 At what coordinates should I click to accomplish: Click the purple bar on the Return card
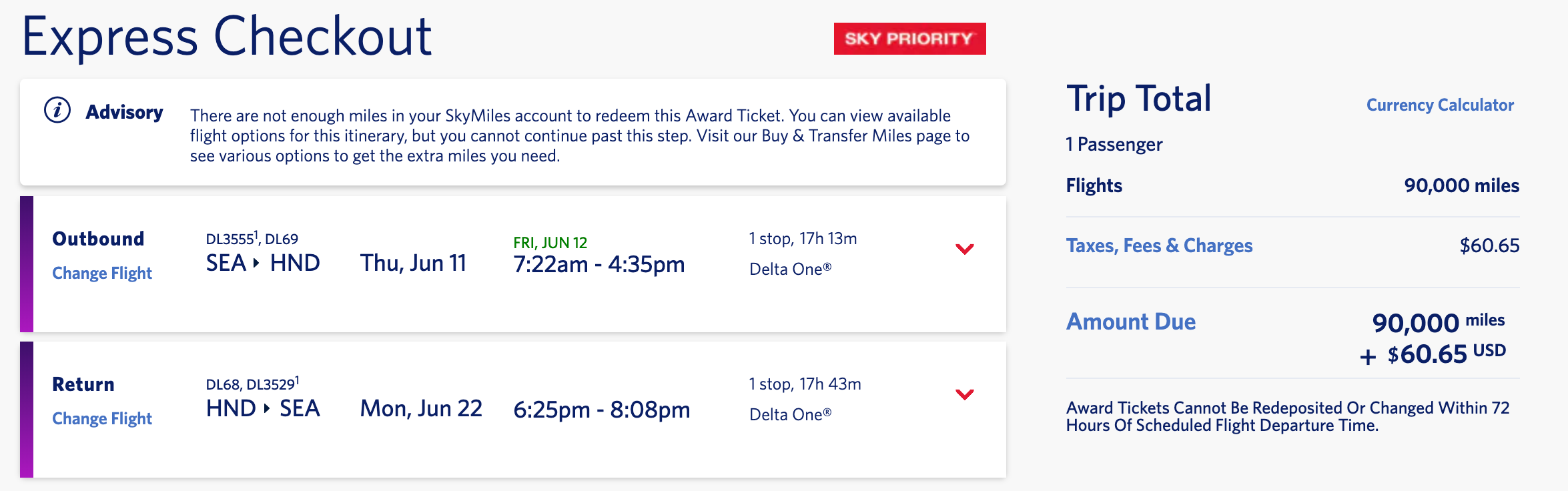tap(27, 410)
